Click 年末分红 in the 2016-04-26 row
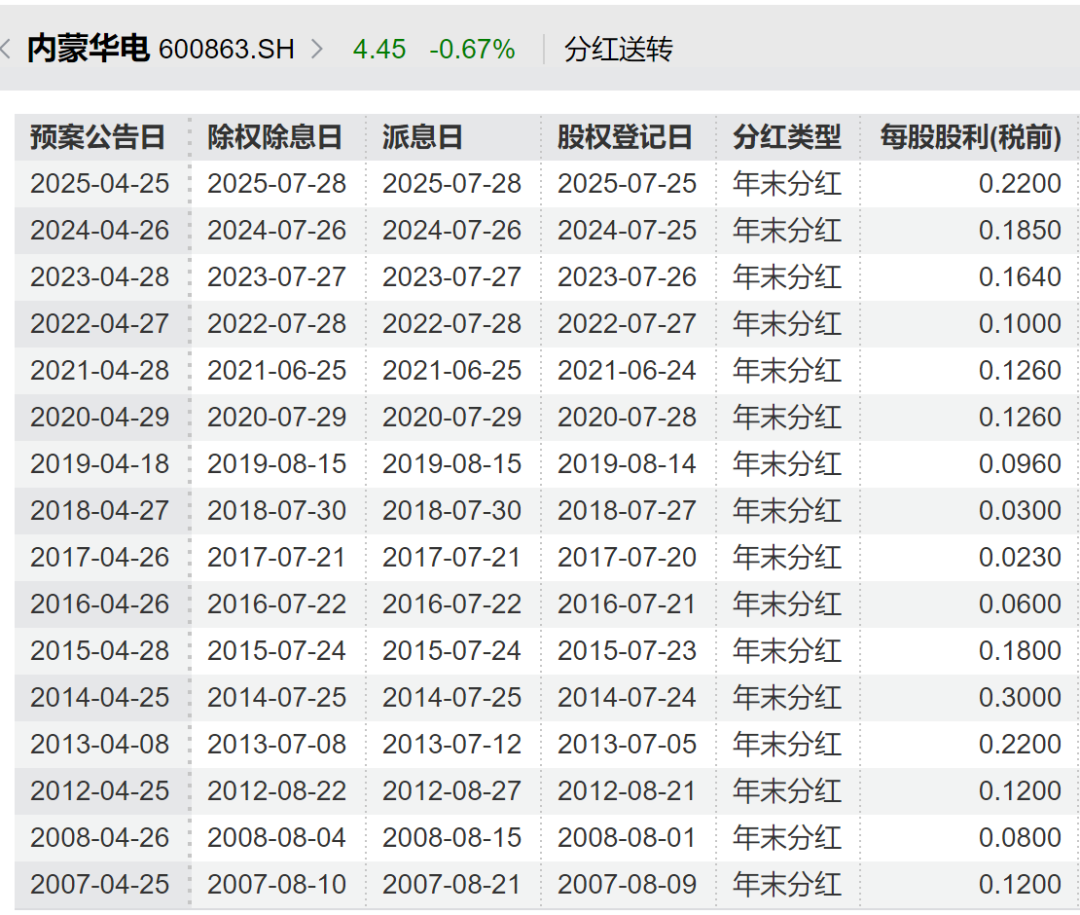1080x915 pixels. tap(787, 604)
